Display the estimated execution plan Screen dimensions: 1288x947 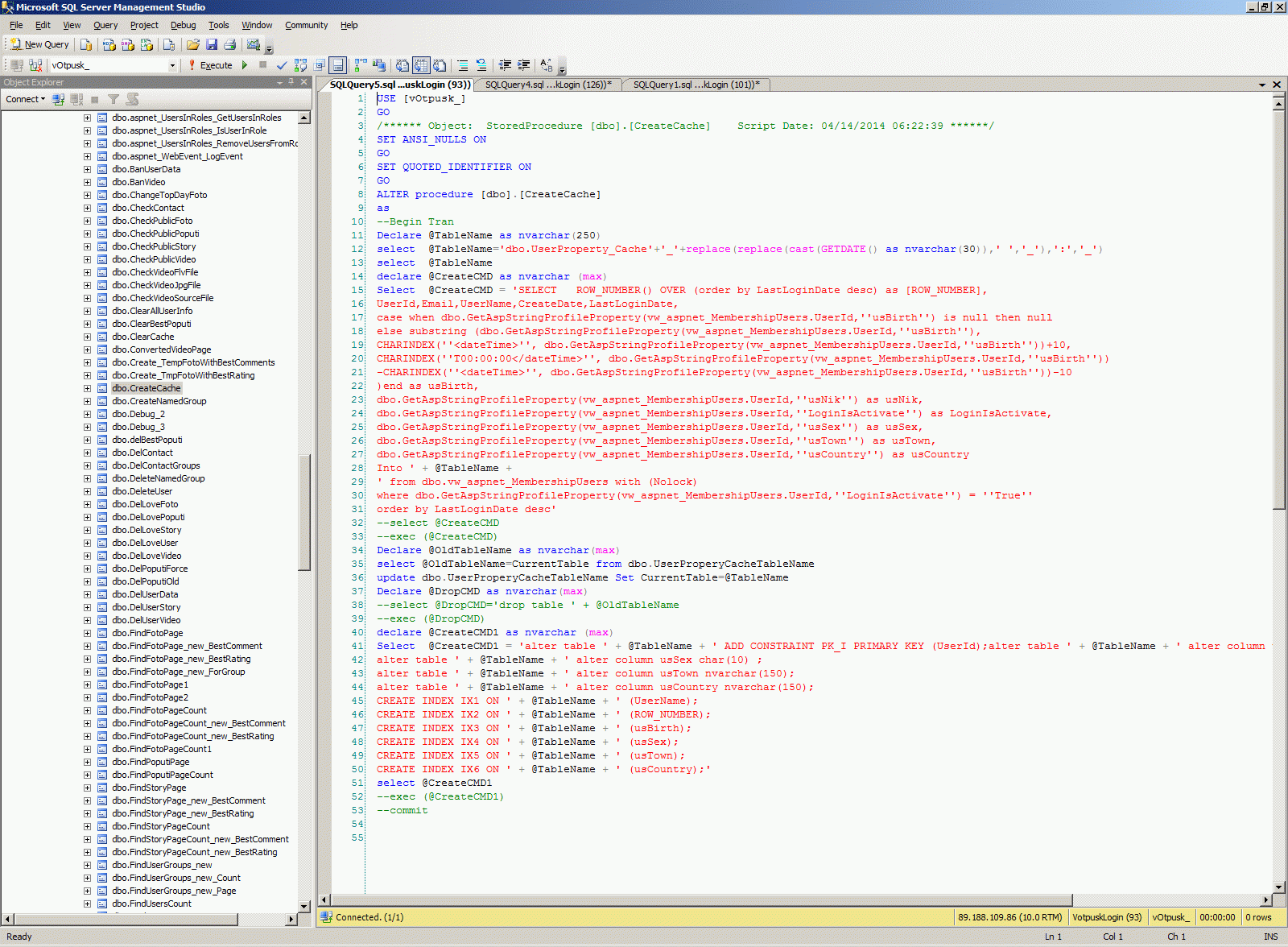tap(301, 65)
